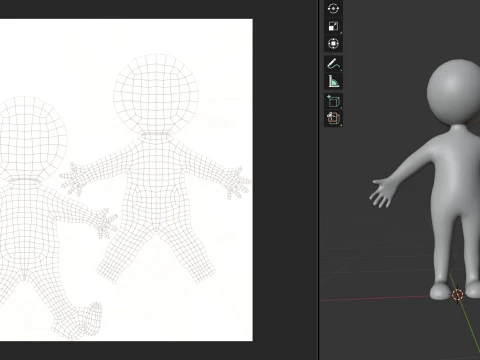The height and width of the screenshot is (360, 480).
Task: Activate the Measure ruler tool
Action: (x=333, y=81)
